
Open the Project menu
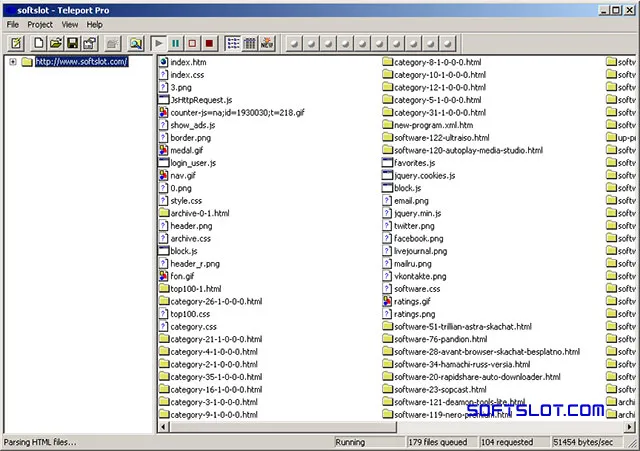pyautogui.click(x=40, y=24)
